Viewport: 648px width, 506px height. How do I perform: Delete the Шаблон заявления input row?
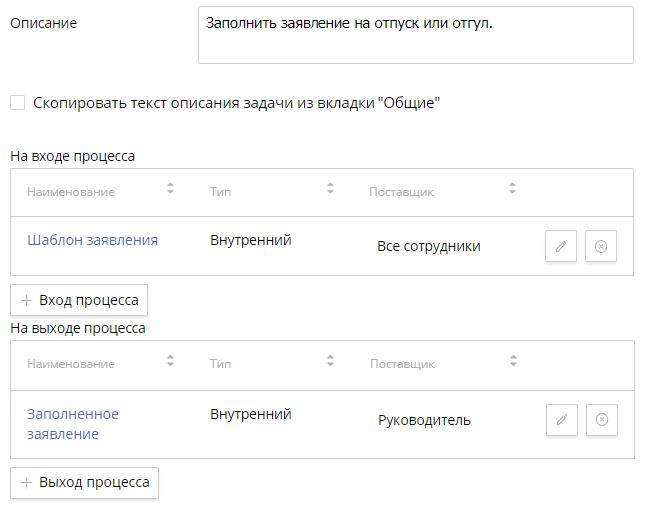tap(600, 246)
